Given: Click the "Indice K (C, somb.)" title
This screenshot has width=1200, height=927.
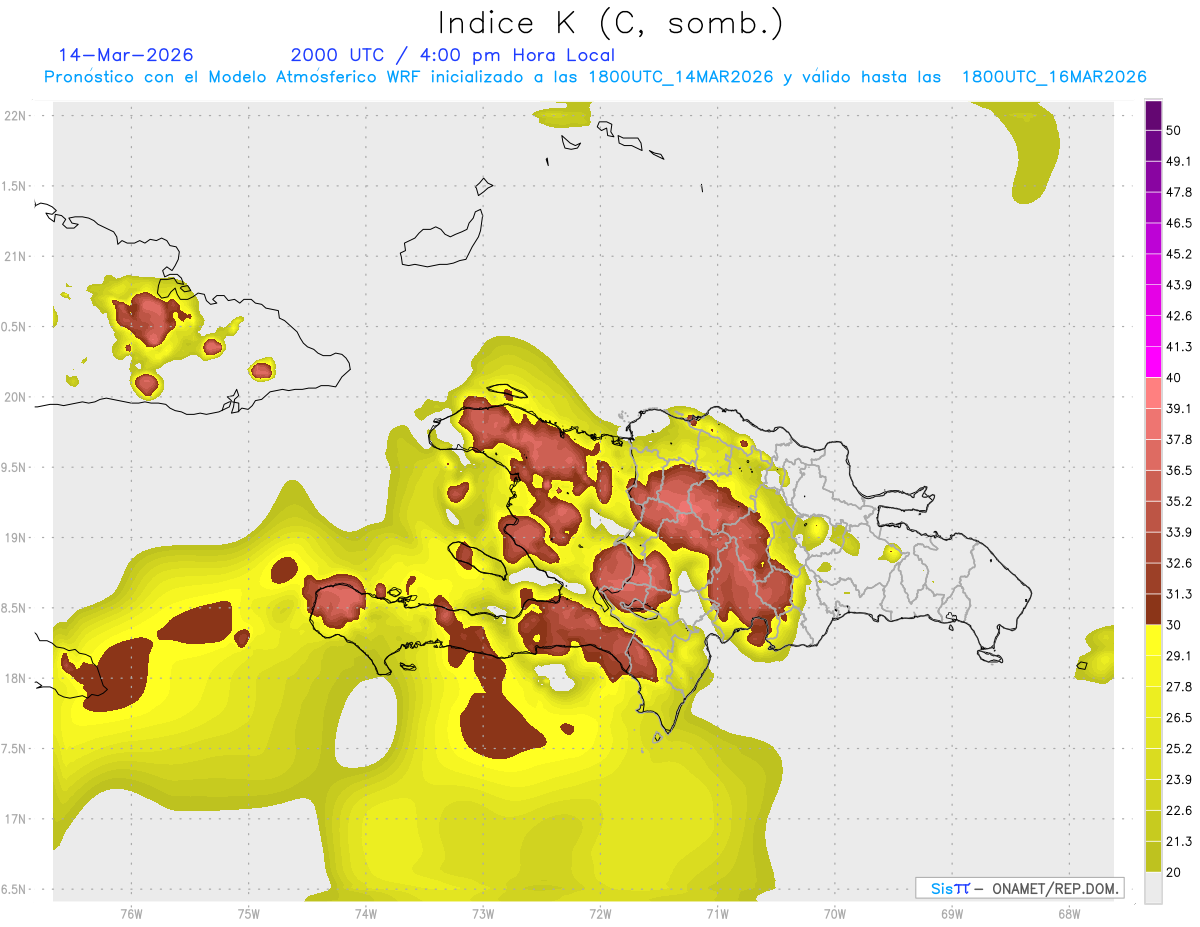Looking at the screenshot, I should [x=610, y=23].
